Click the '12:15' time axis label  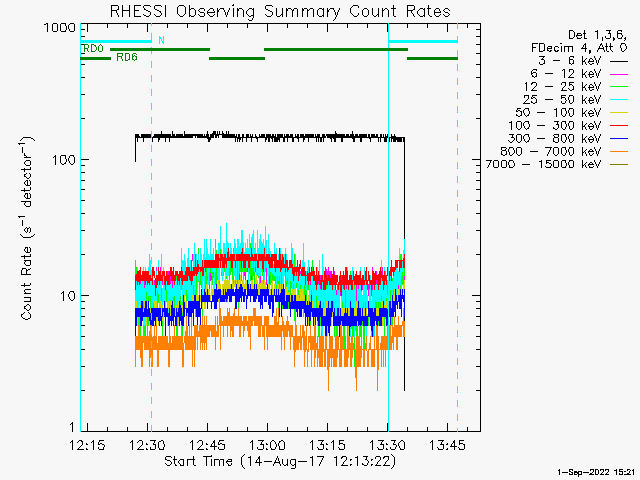point(87,445)
